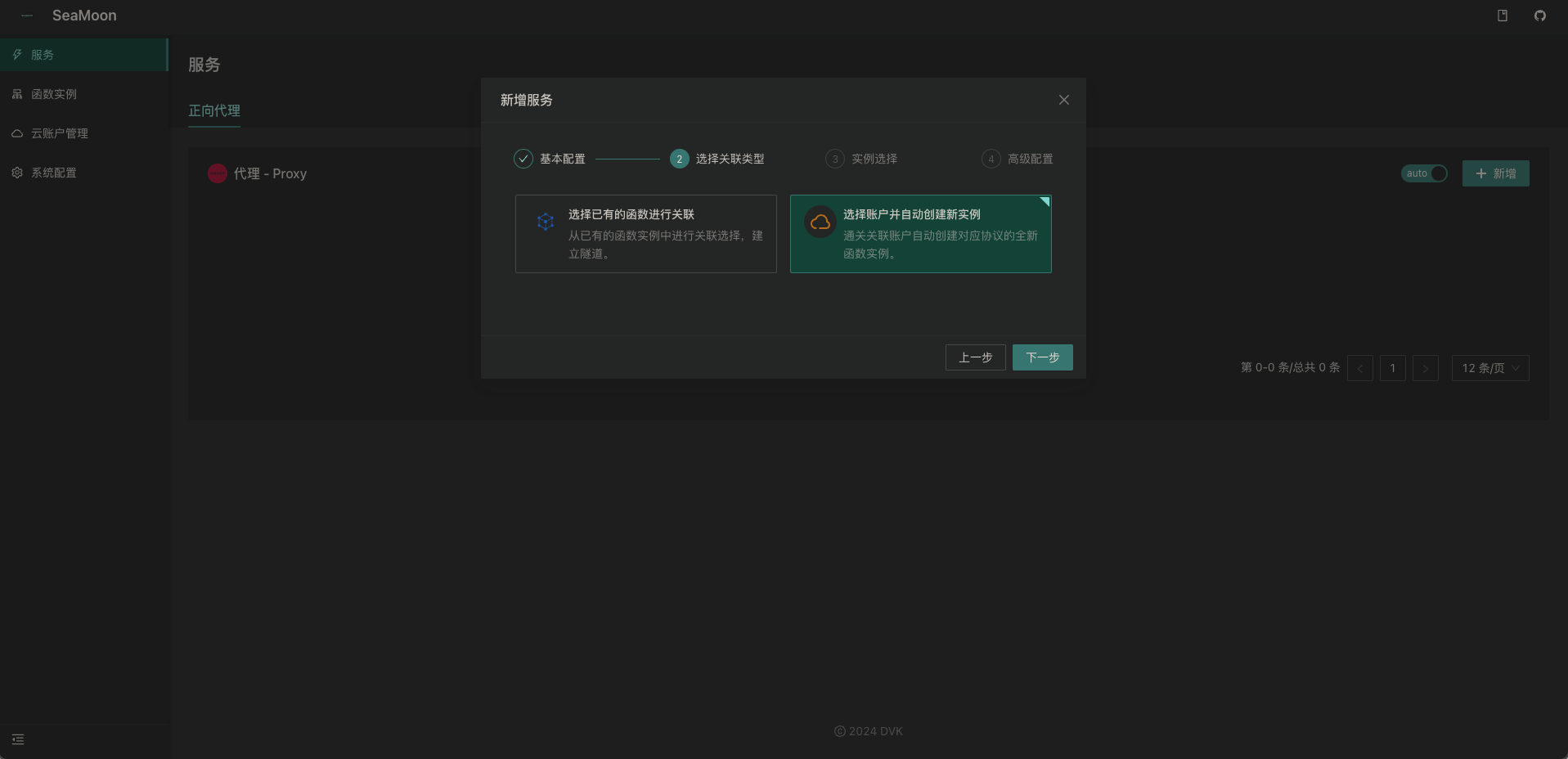Click step 3 circle 实例选择
Viewport: 1568px width, 759px height.
click(835, 159)
